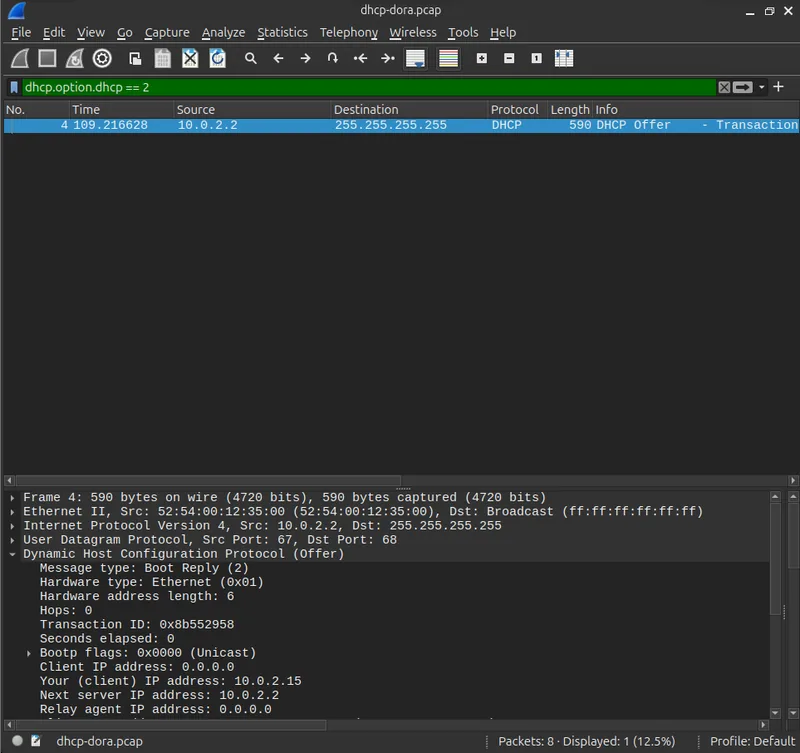This screenshot has width=800, height=753.
Task: Click the display filter bookmark icon
Action: (x=14, y=87)
